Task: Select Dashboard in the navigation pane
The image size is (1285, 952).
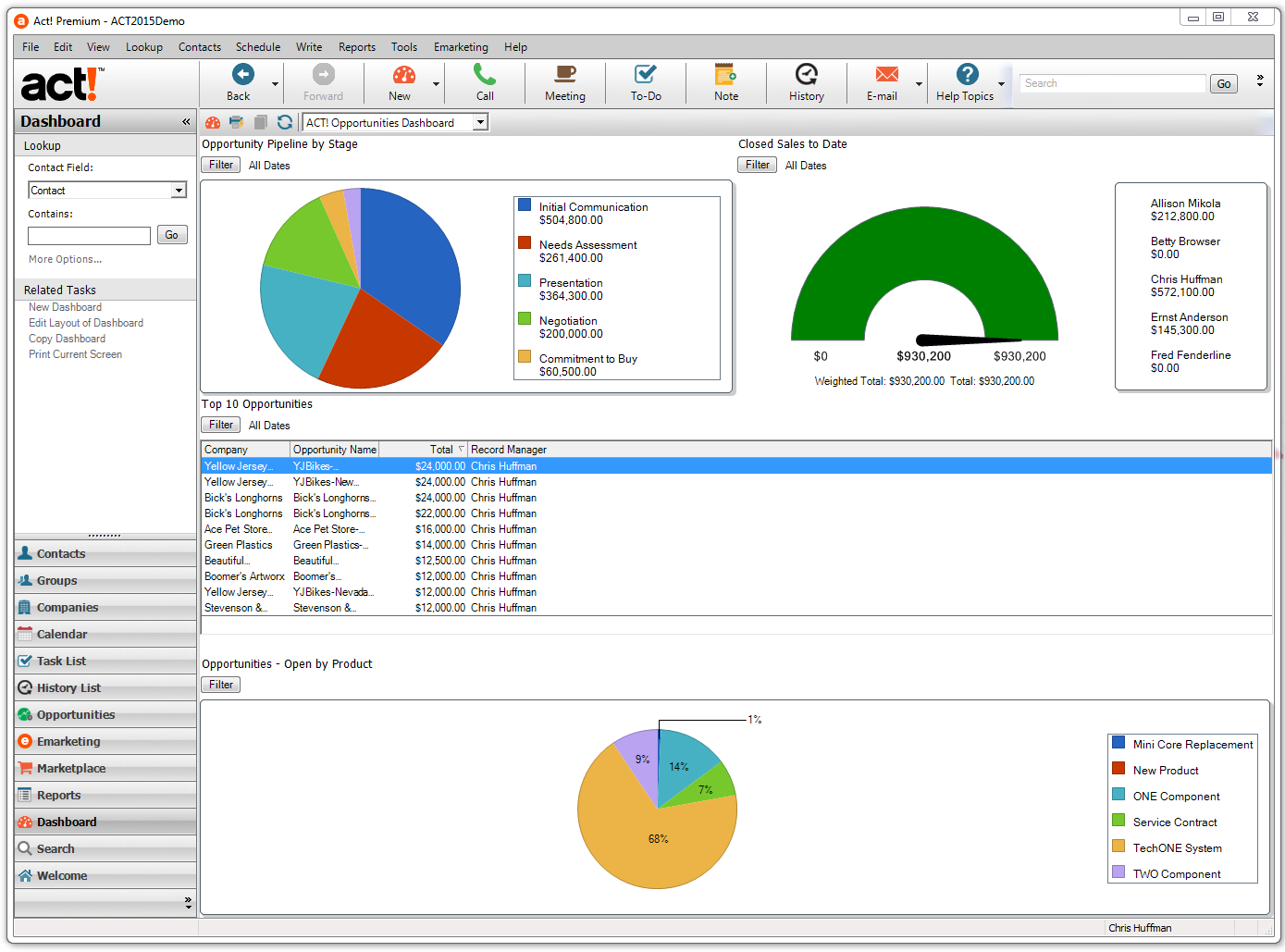Action: [x=105, y=822]
